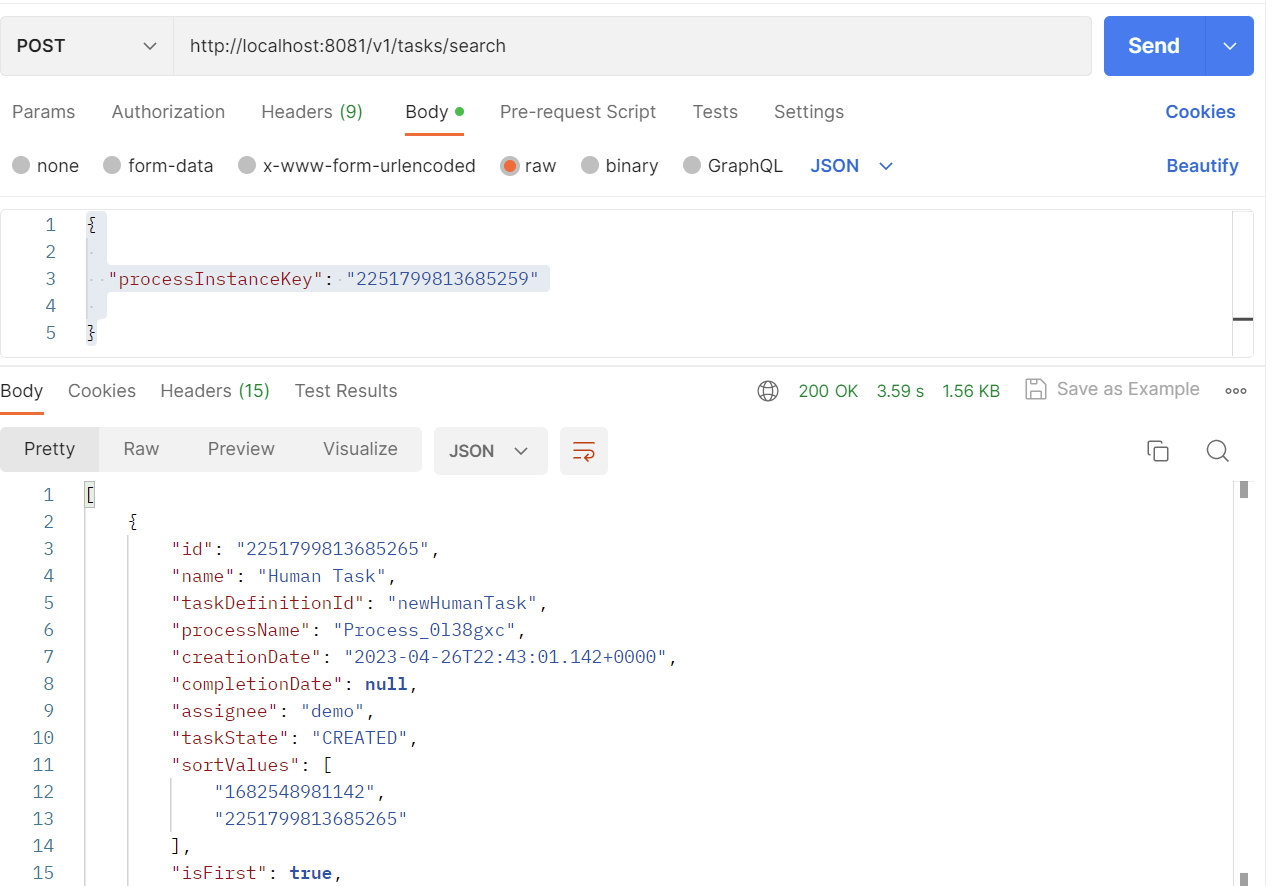Copy the response body using copy icon
Screen dimensions: 1287x886
(x=1158, y=451)
